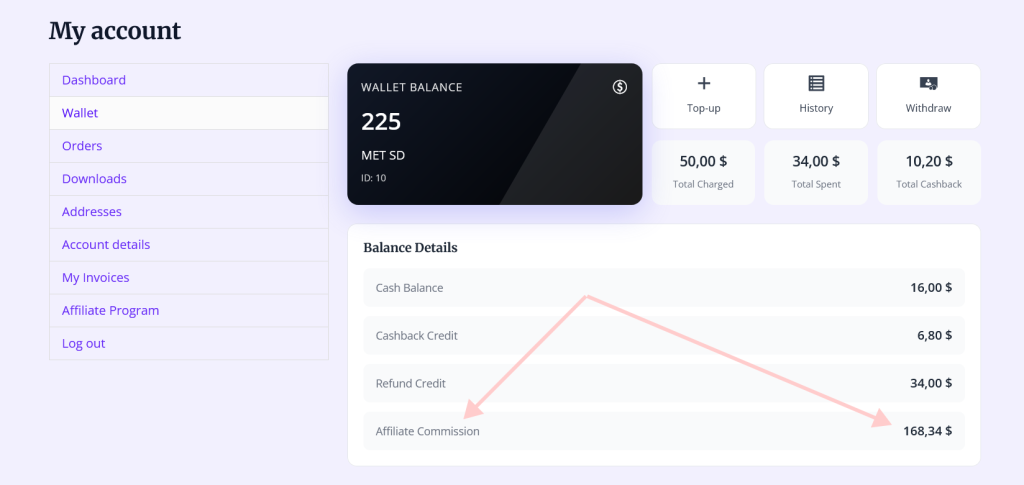Click the Total Cashback stat card
The width and height of the screenshot is (1024, 485).
coord(929,172)
